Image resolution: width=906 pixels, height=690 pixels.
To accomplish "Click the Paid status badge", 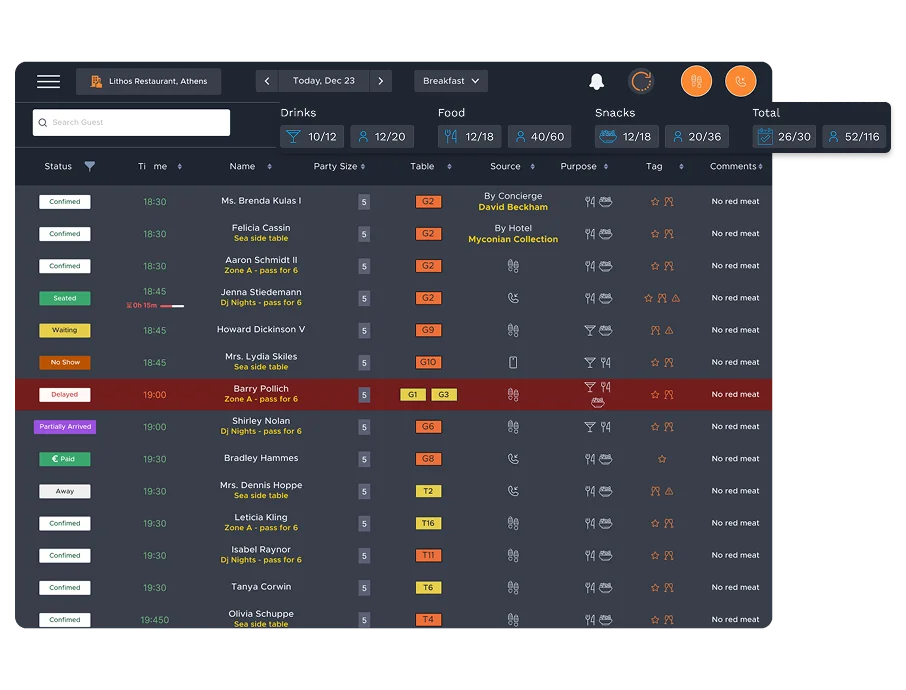I will click(65, 459).
